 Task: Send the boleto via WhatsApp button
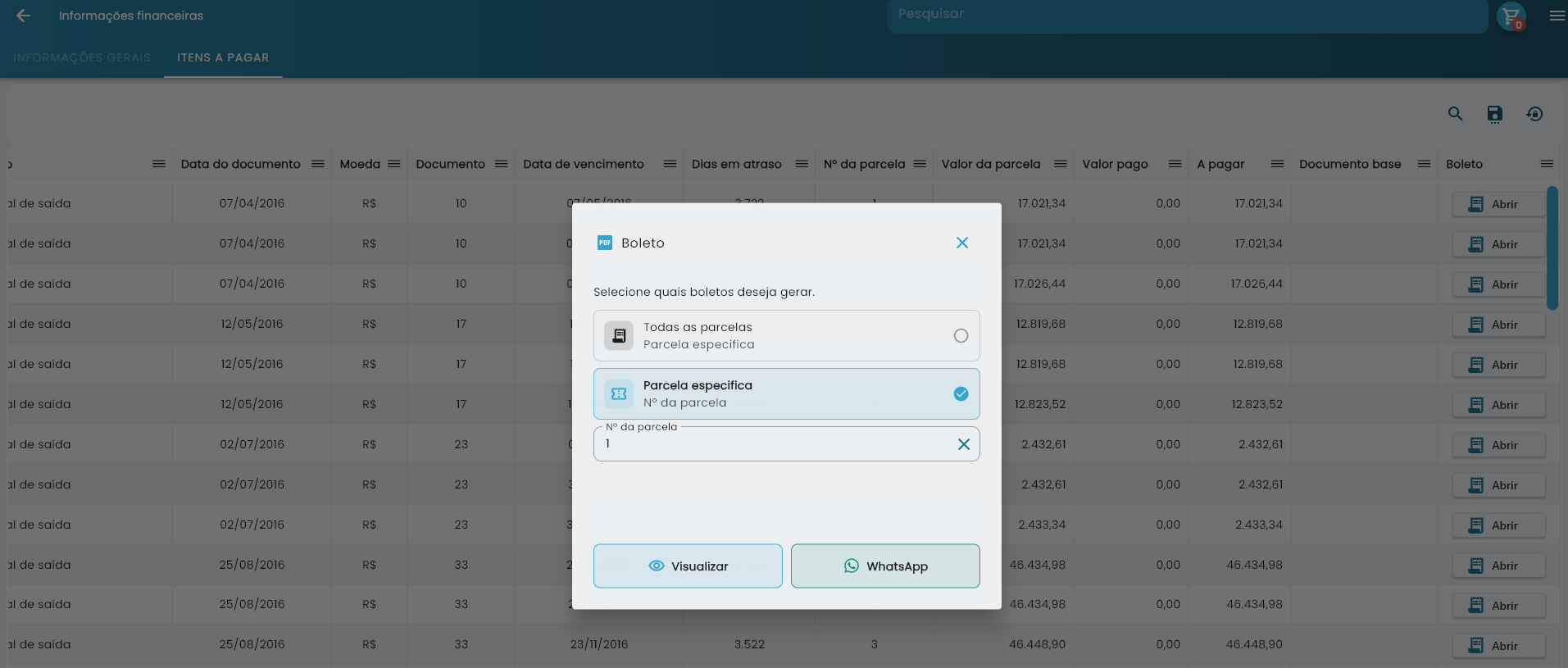point(885,566)
